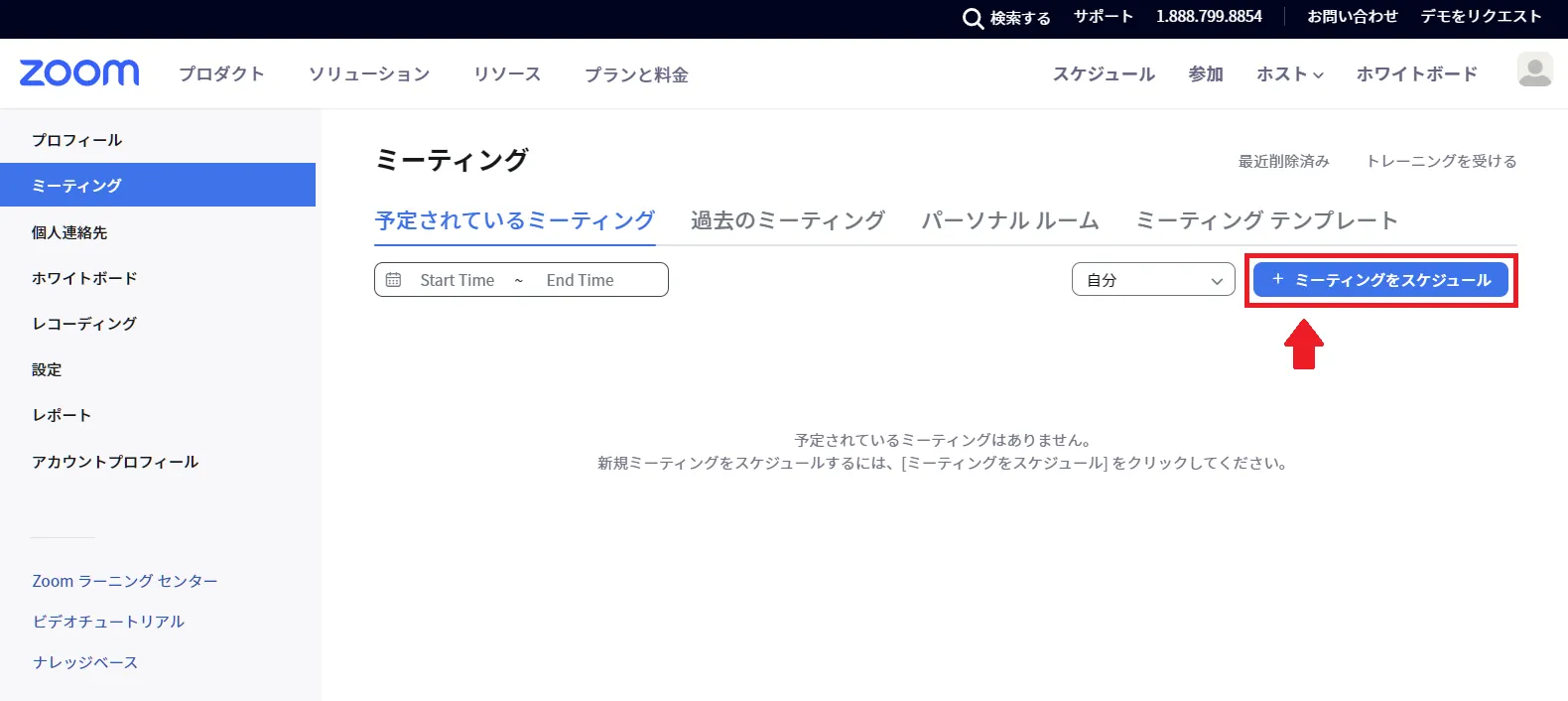
Task: Switch to 過去のミーティング tab
Action: [x=787, y=220]
